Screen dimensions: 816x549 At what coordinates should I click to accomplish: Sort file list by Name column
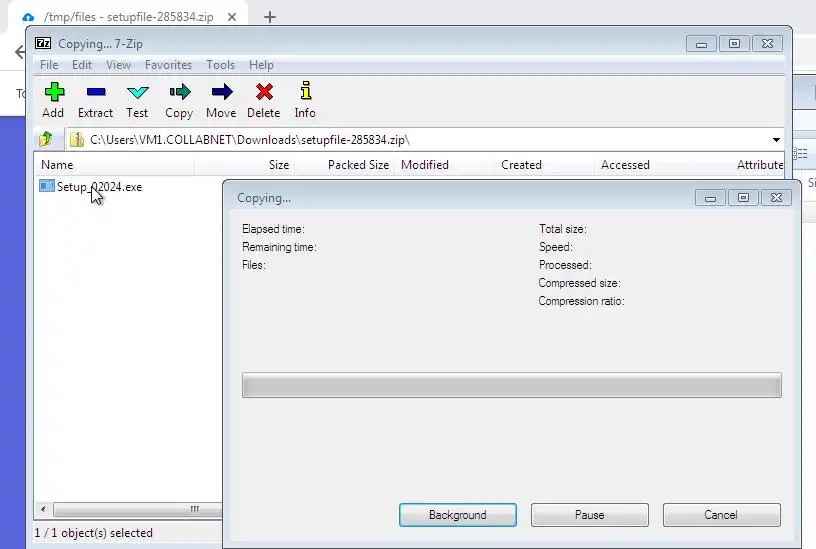[115, 165]
